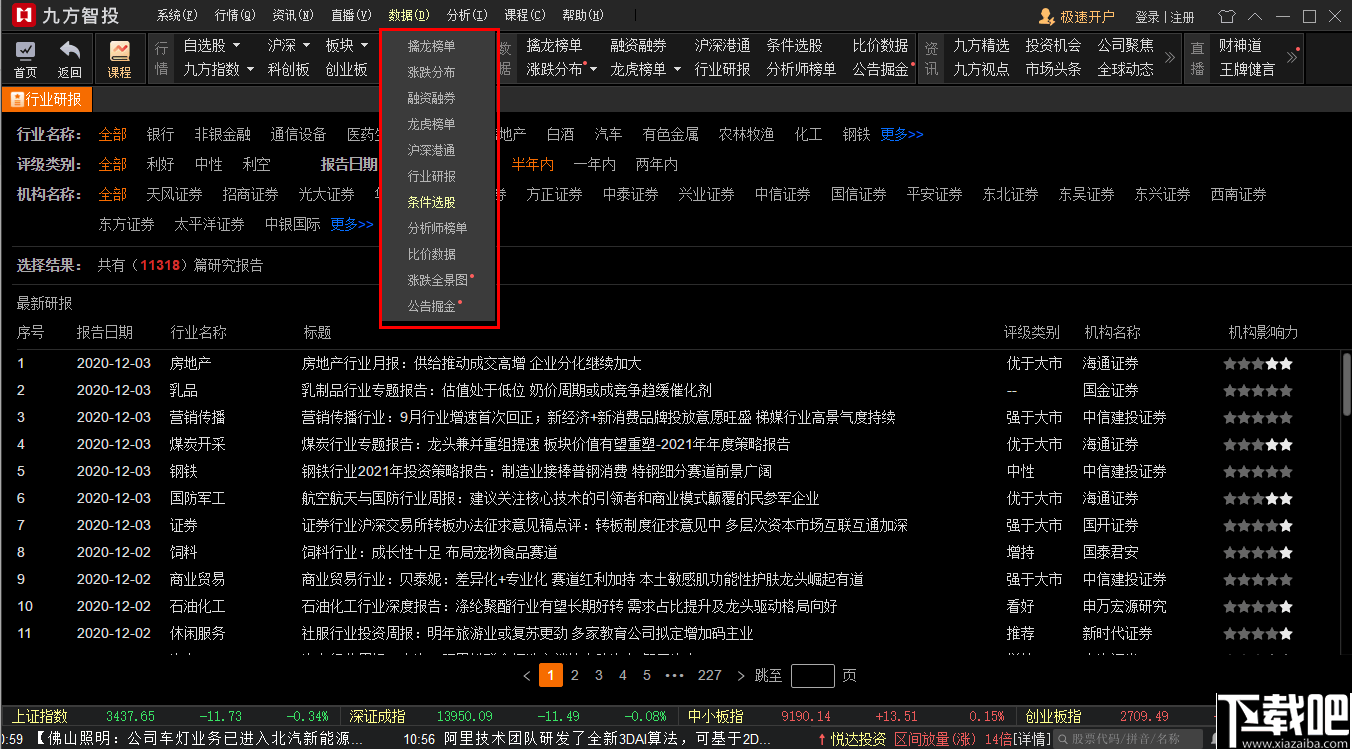Viewport: 1352px width, 749px height.
Task: Go to previous page arrow
Action: (x=527, y=676)
